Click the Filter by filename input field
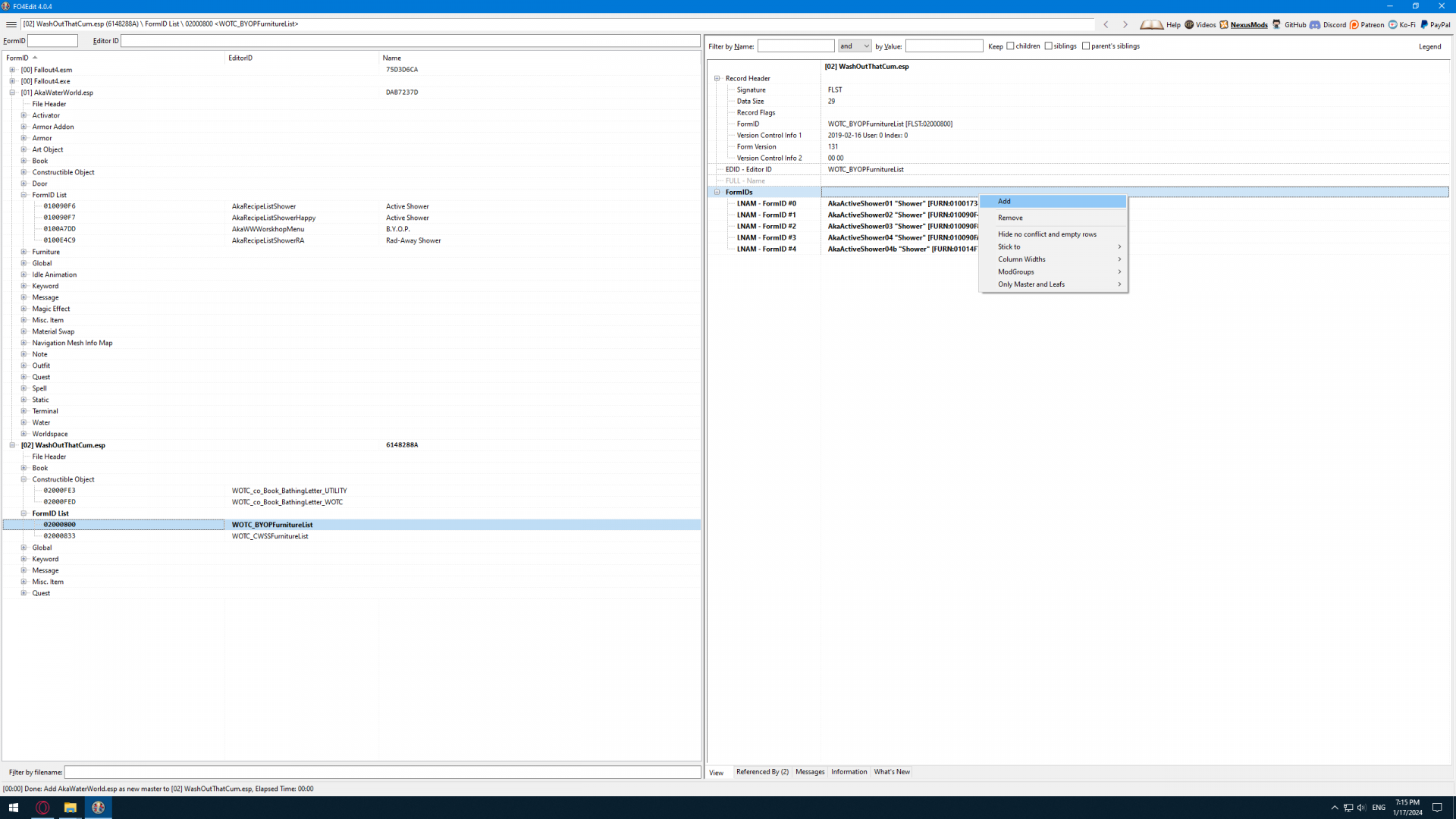This screenshot has height=819, width=1456. pyautogui.click(x=382, y=772)
